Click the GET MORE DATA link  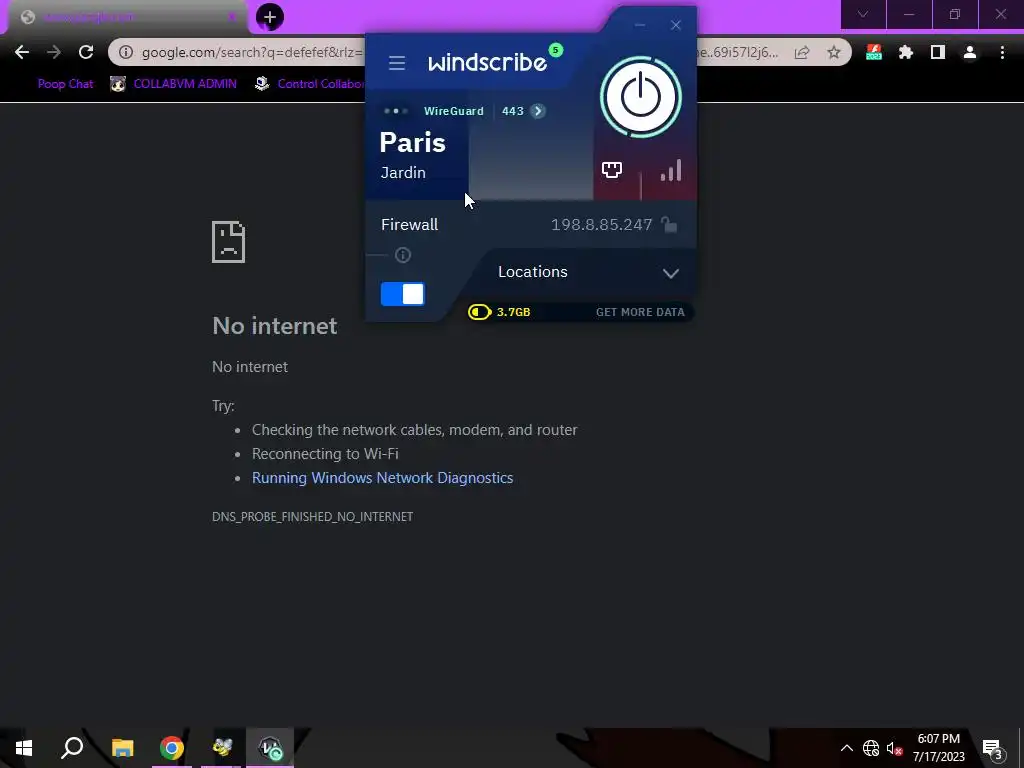tap(640, 312)
